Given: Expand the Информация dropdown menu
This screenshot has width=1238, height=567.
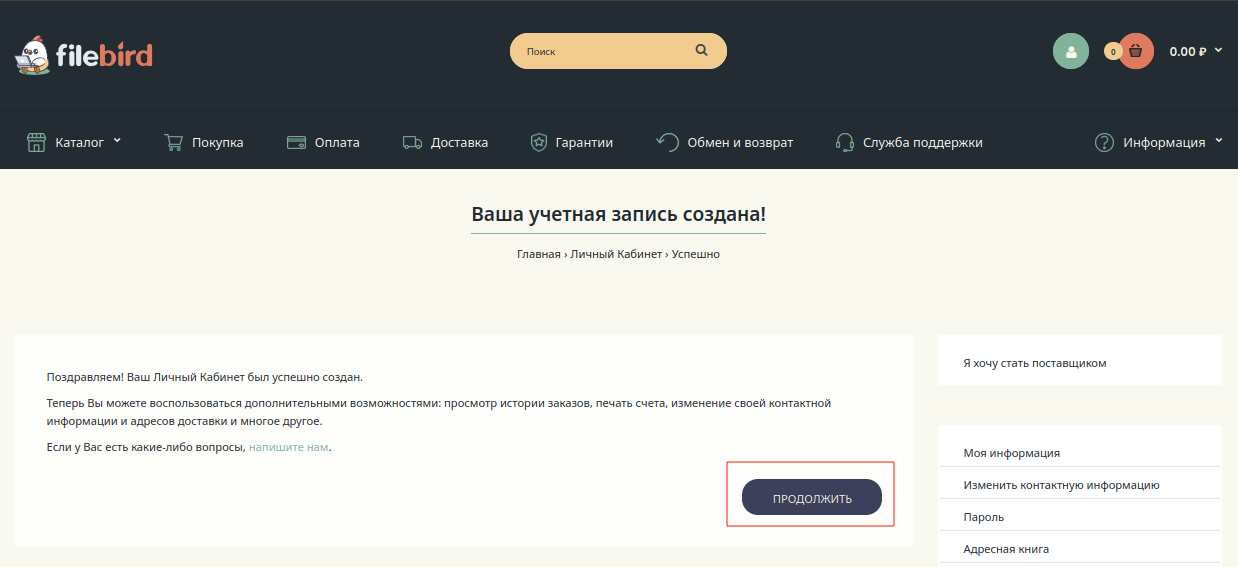Looking at the screenshot, I should pos(1218,142).
